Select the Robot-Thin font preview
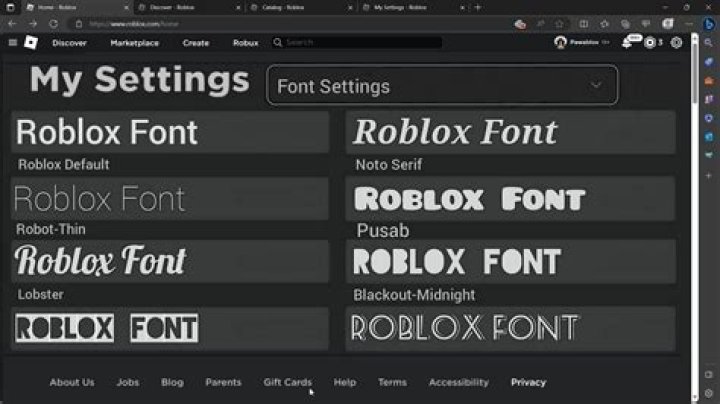This screenshot has height=404, width=720. click(x=170, y=198)
